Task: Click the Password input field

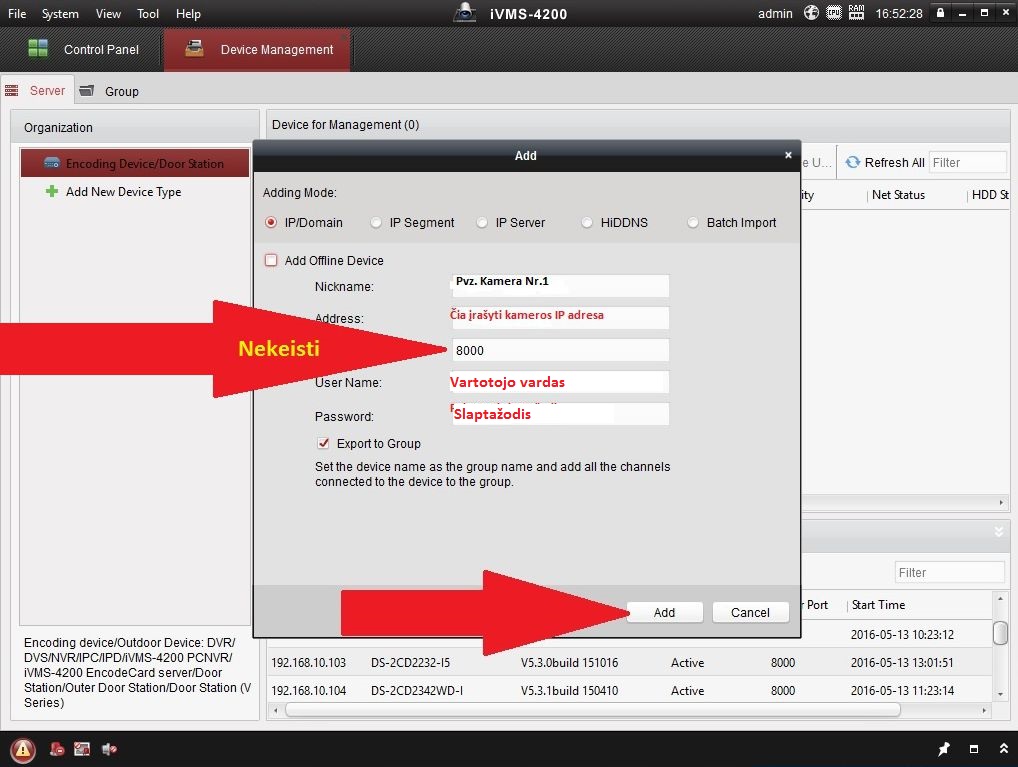Action: pos(560,414)
